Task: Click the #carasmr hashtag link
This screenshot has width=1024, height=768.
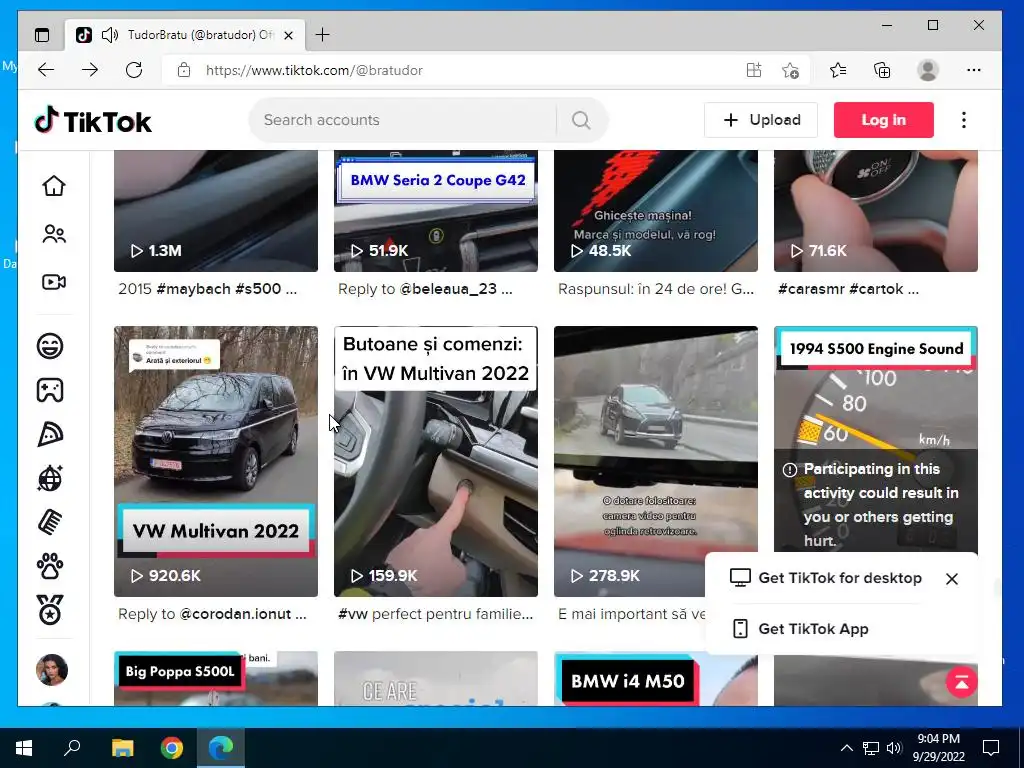Action: (x=811, y=289)
